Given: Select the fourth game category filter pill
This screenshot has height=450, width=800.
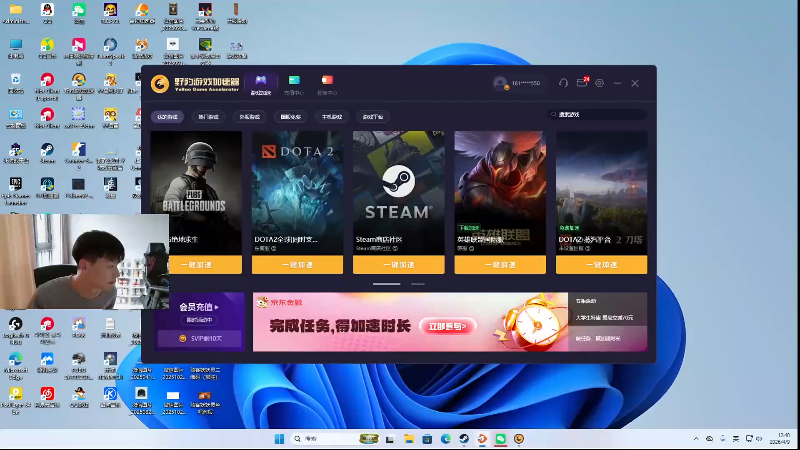Looking at the screenshot, I should [x=290, y=117].
